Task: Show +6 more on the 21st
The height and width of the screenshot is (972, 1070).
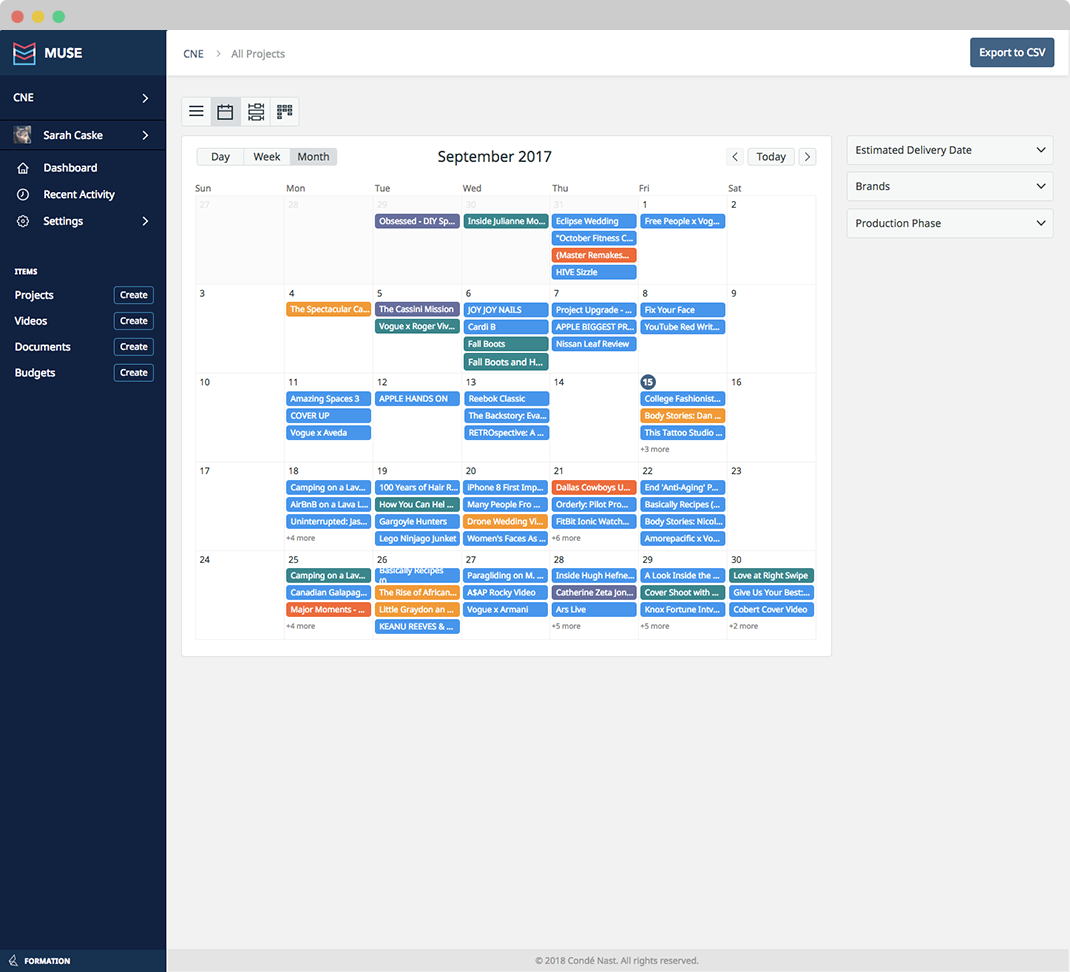Action: pos(566,538)
